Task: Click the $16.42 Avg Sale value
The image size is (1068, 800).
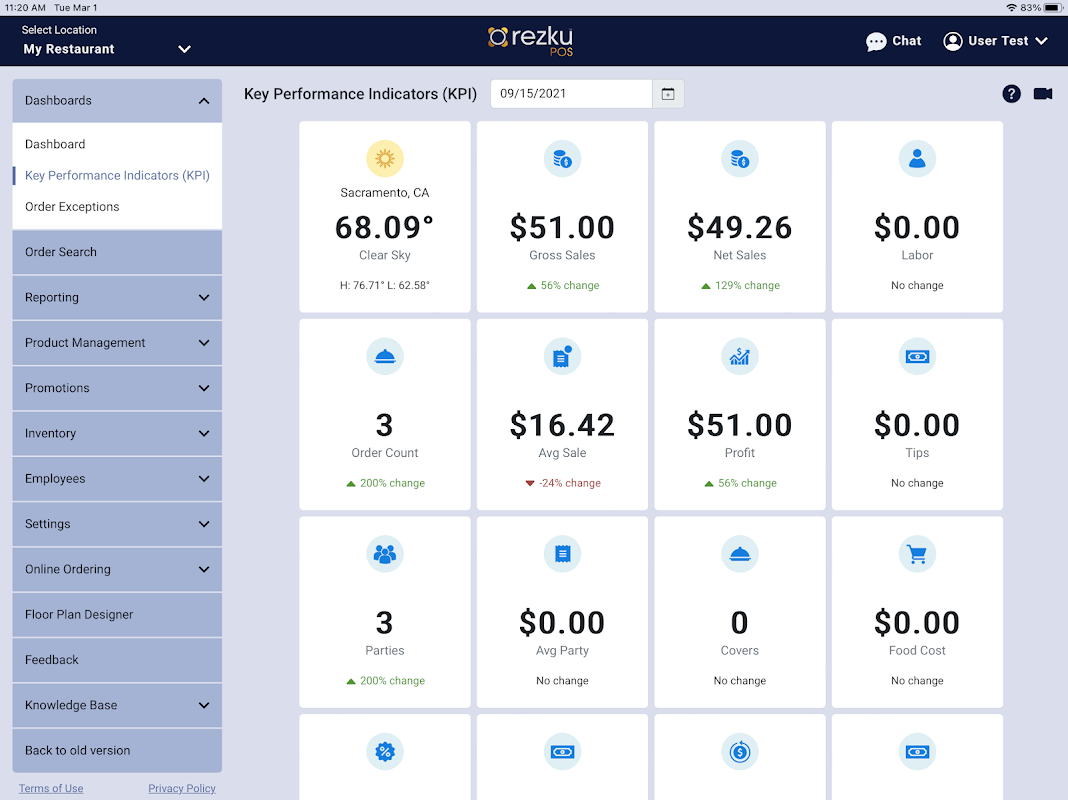Action: click(x=562, y=425)
